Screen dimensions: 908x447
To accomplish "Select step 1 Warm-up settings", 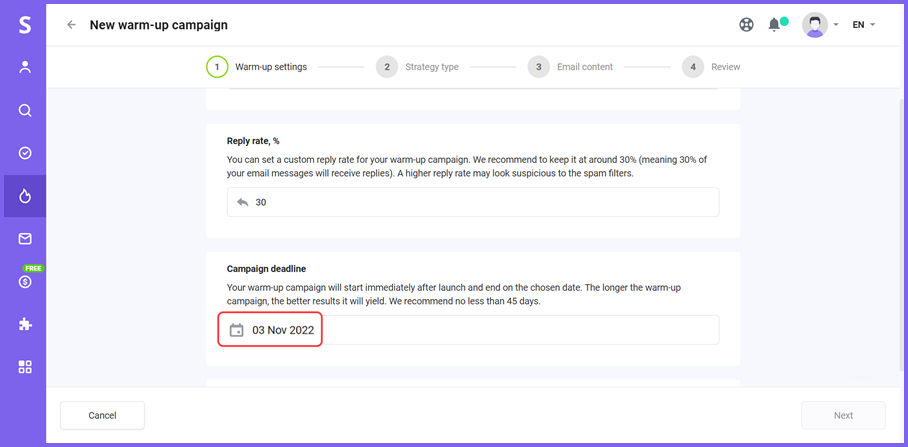I will 257,67.
